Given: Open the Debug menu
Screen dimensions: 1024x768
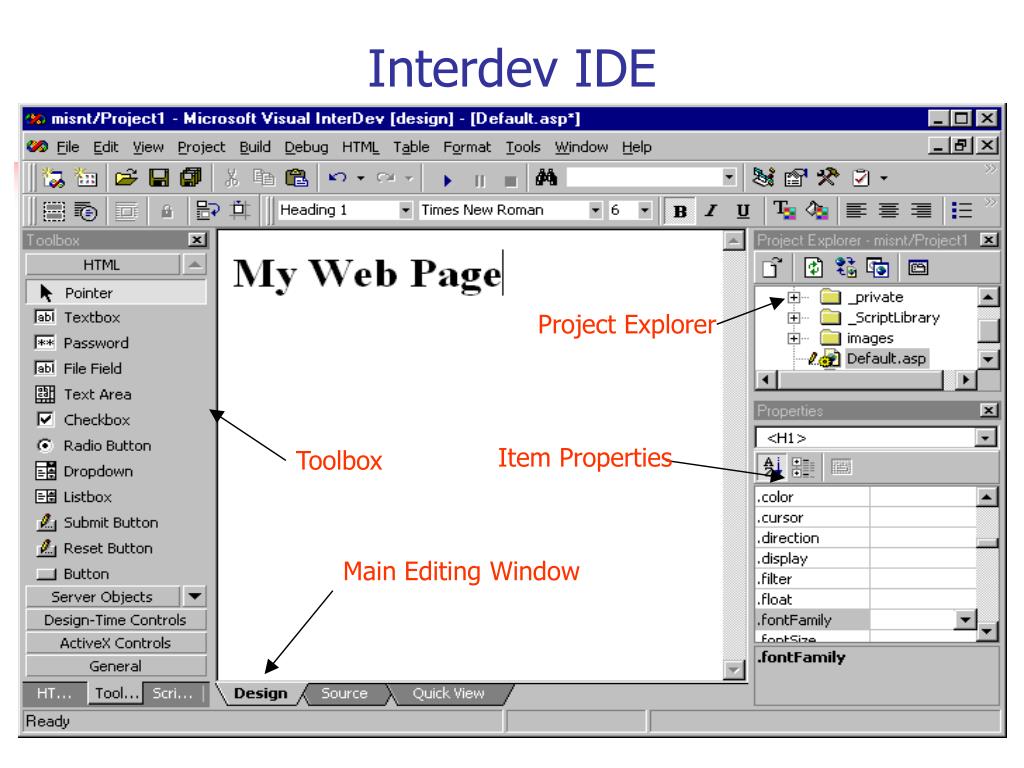Looking at the screenshot, I should coord(306,147).
